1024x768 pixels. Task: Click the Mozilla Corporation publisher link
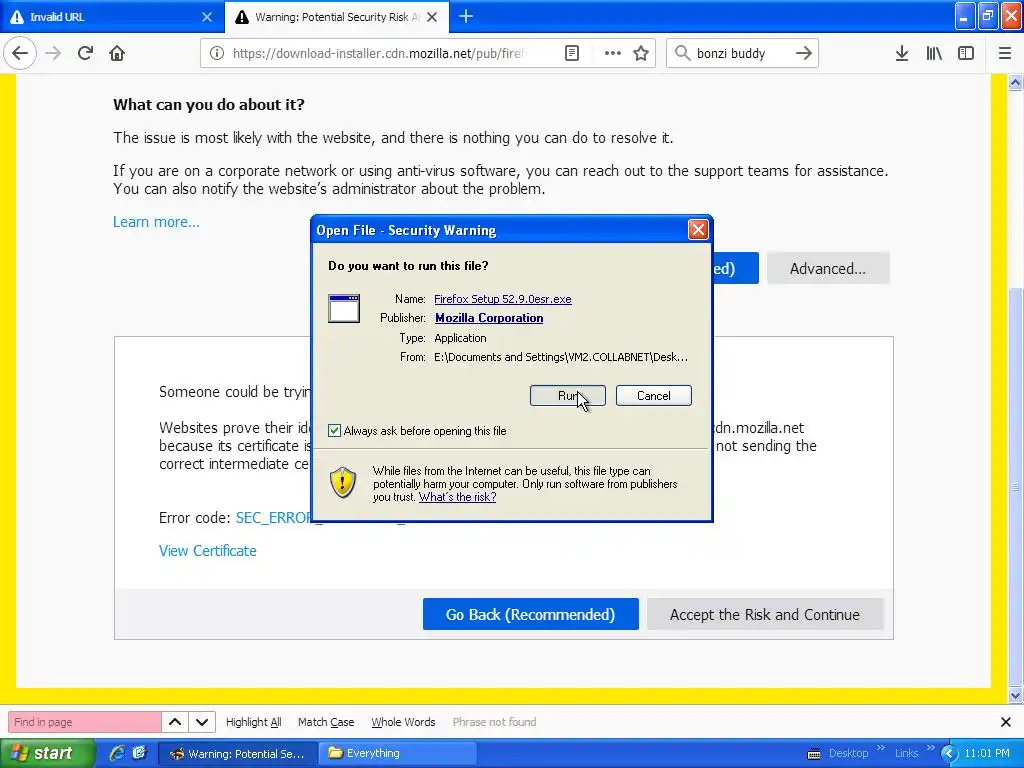click(489, 317)
